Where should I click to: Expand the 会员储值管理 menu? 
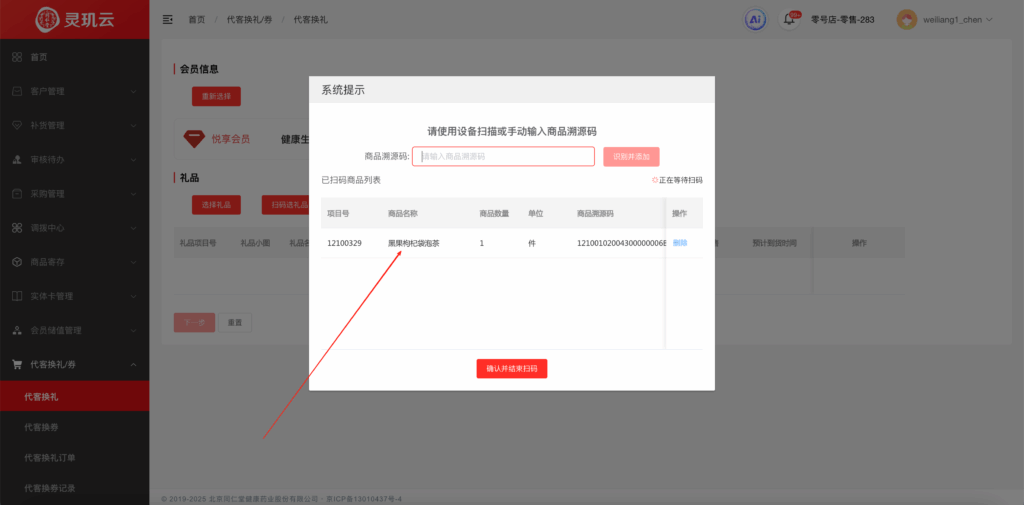[74, 330]
